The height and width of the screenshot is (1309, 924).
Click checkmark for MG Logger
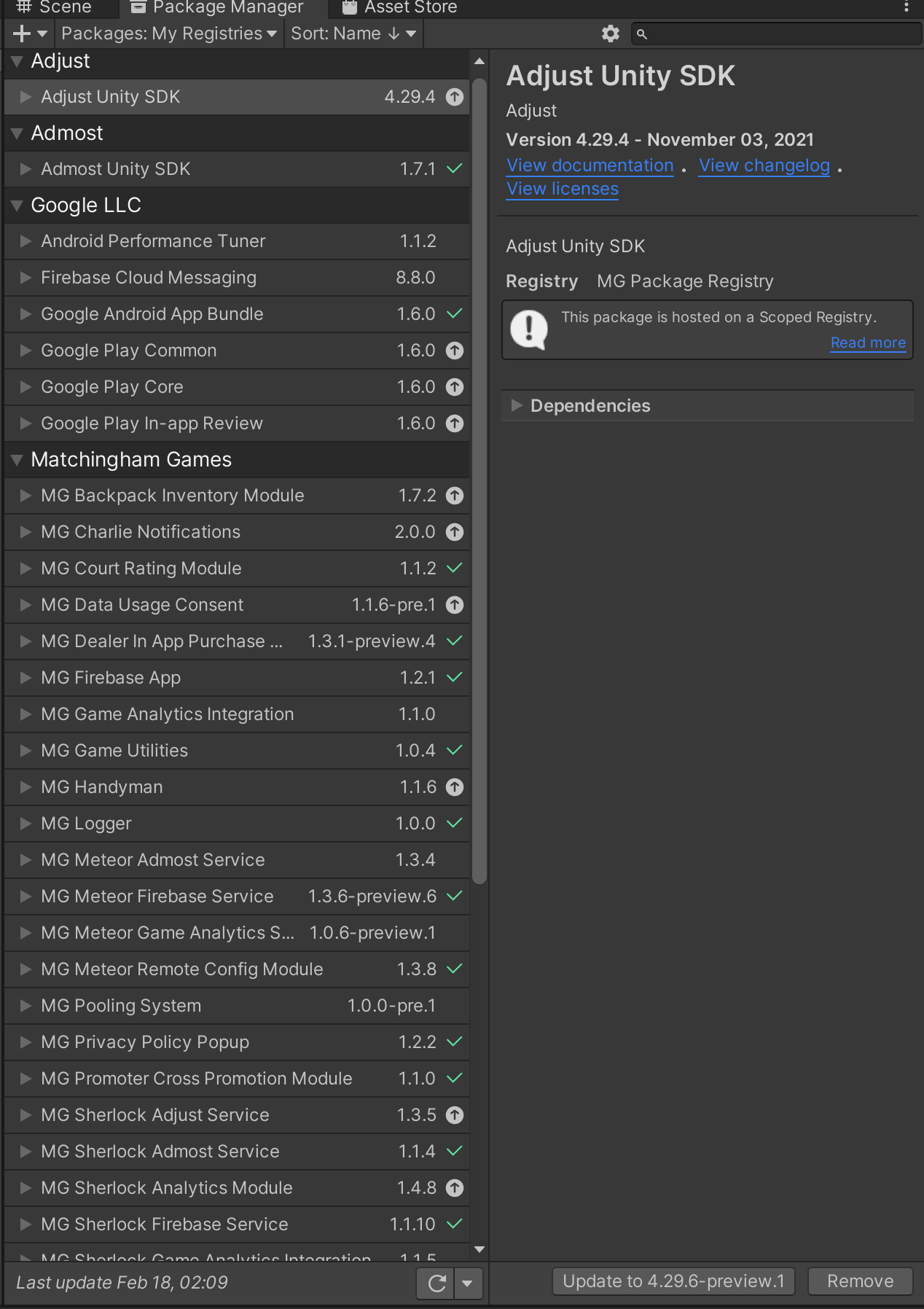point(455,824)
